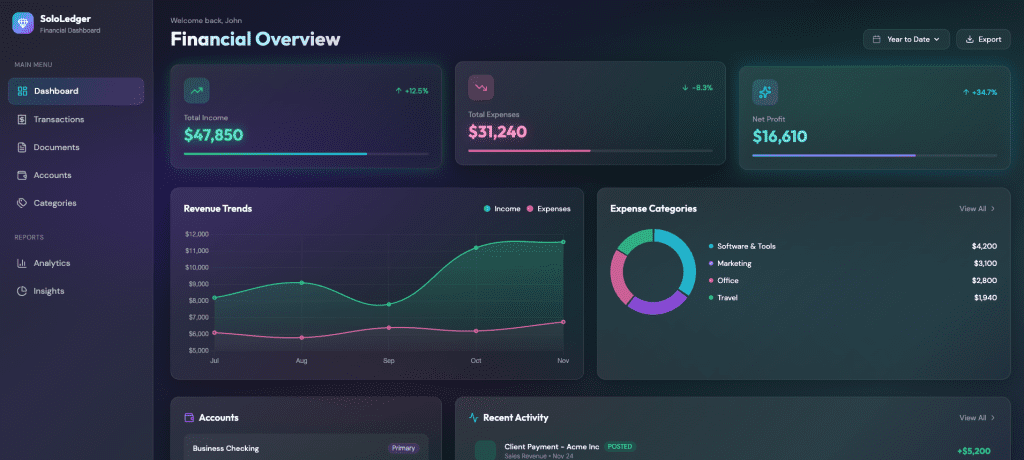The height and width of the screenshot is (460, 1024).
Task: Click the SoloLedger gem logo icon
Action: coord(23,23)
